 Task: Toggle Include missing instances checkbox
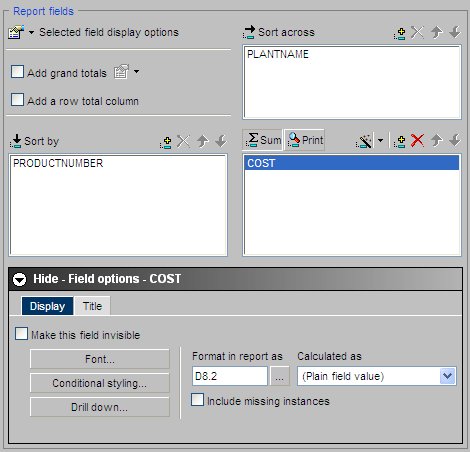click(197, 399)
